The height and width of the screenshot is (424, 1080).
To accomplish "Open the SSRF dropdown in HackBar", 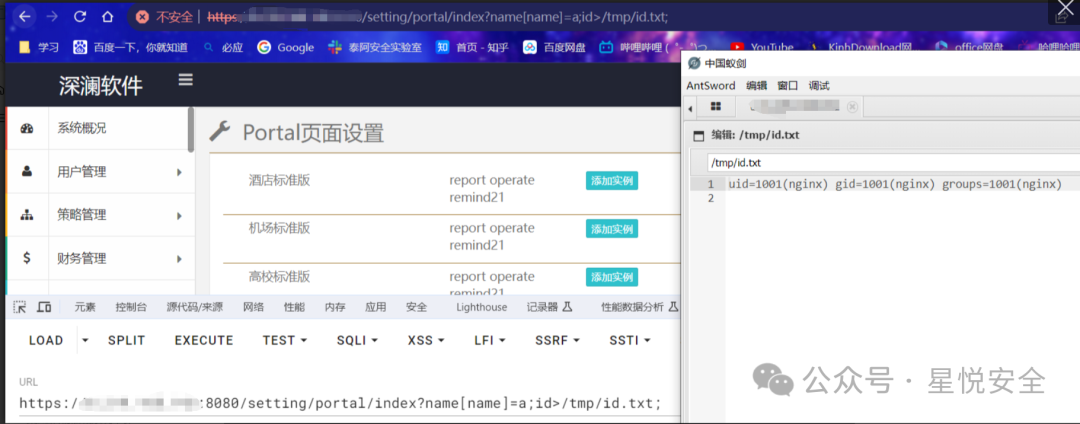I will click(x=558, y=340).
